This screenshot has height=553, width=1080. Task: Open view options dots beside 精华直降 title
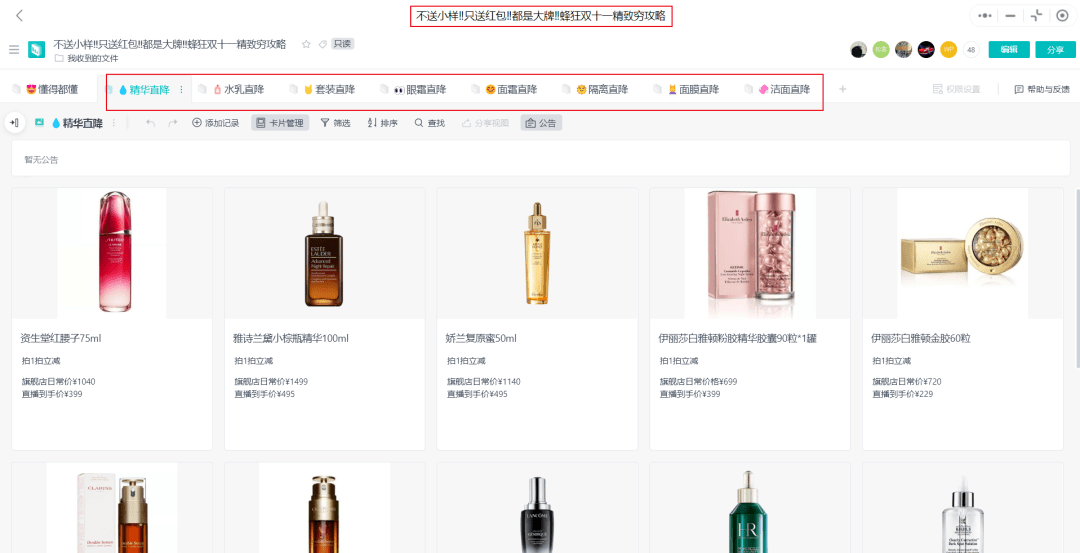coord(114,123)
